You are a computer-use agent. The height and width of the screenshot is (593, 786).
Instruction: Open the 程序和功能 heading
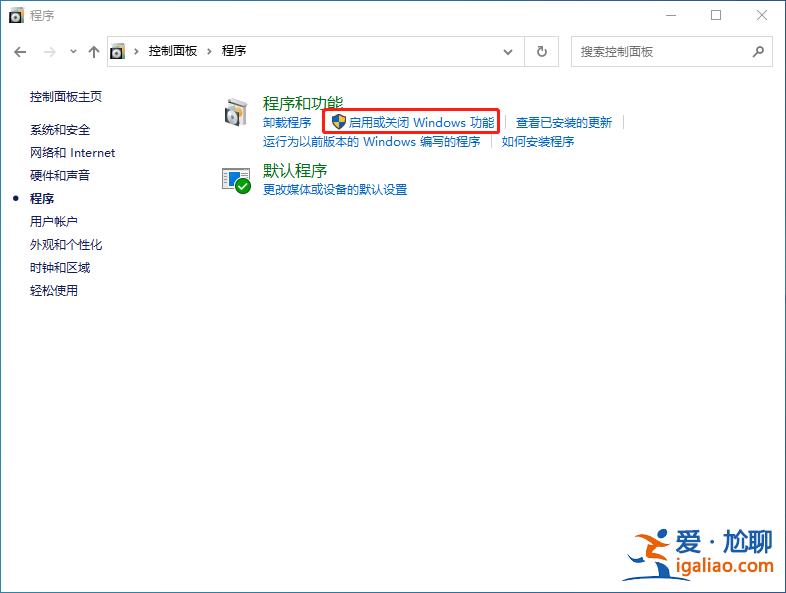(x=303, y=103)
